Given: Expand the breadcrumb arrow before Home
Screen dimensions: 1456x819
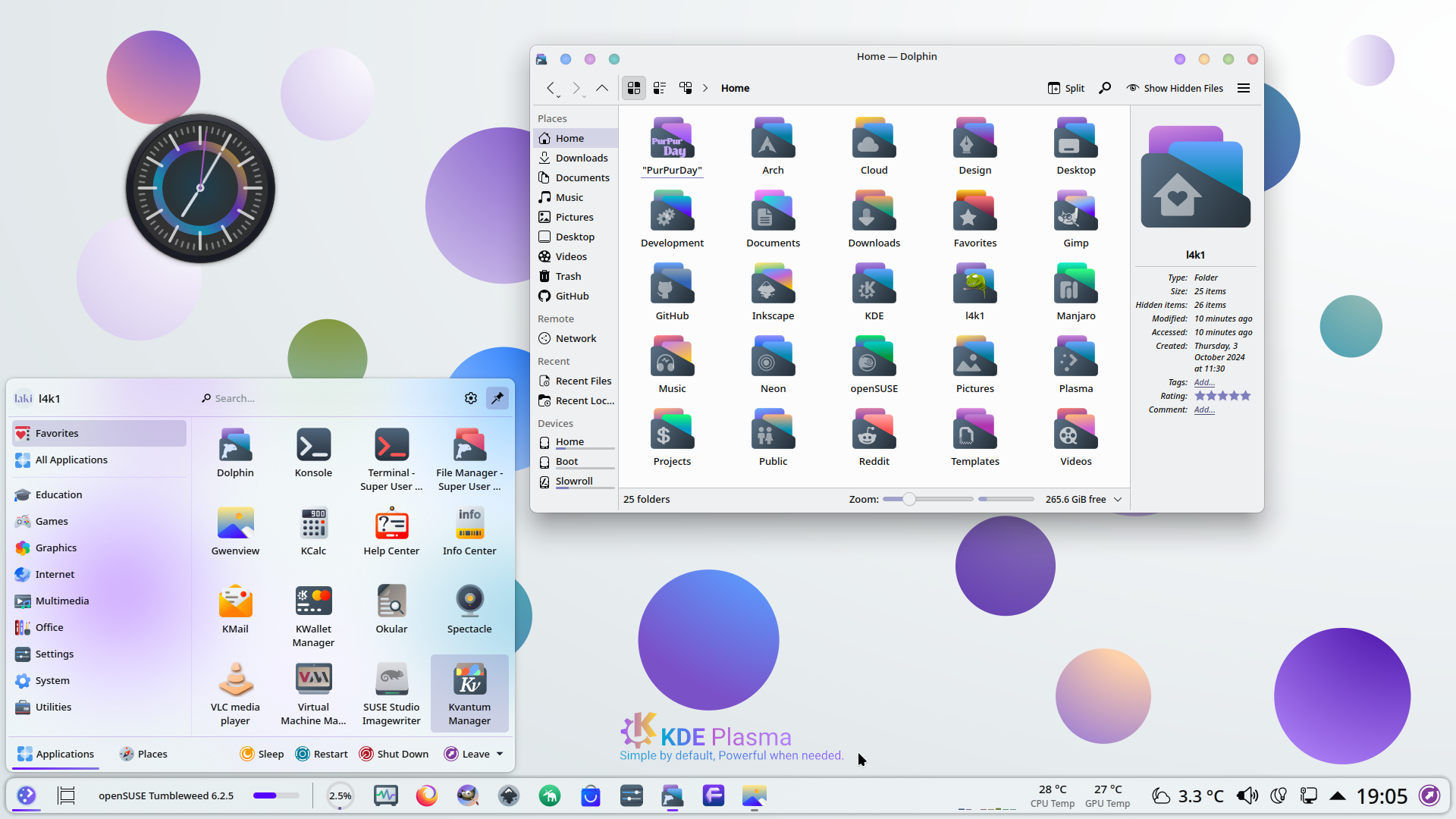Looking at the screenshot, I should [705, 88].
